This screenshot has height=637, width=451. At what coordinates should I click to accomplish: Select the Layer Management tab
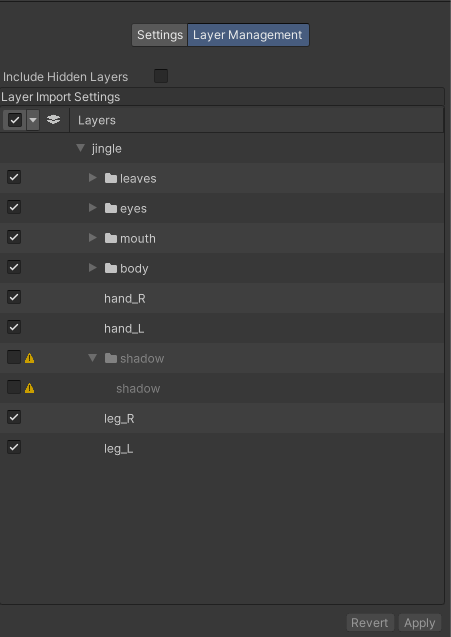248,35
